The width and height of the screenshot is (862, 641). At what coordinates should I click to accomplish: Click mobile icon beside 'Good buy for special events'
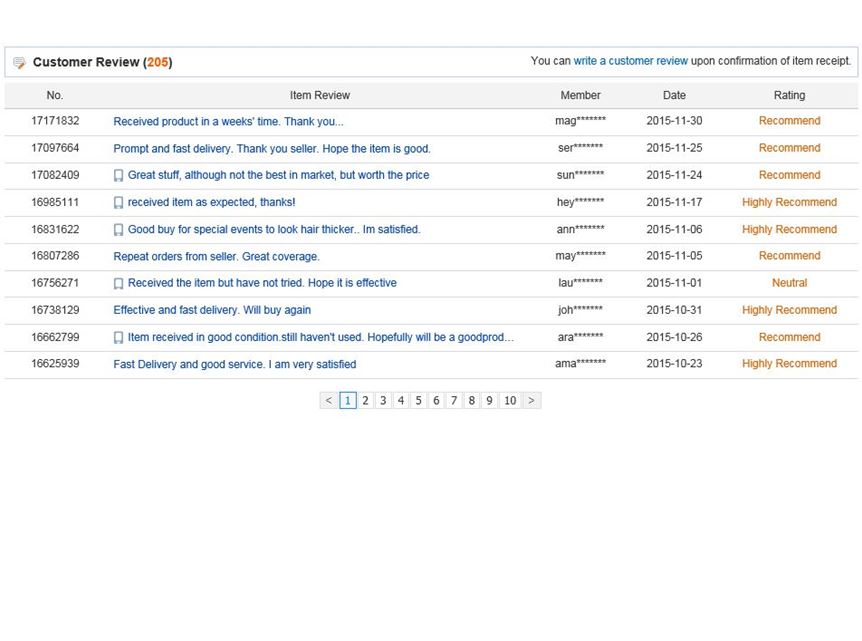119,230
